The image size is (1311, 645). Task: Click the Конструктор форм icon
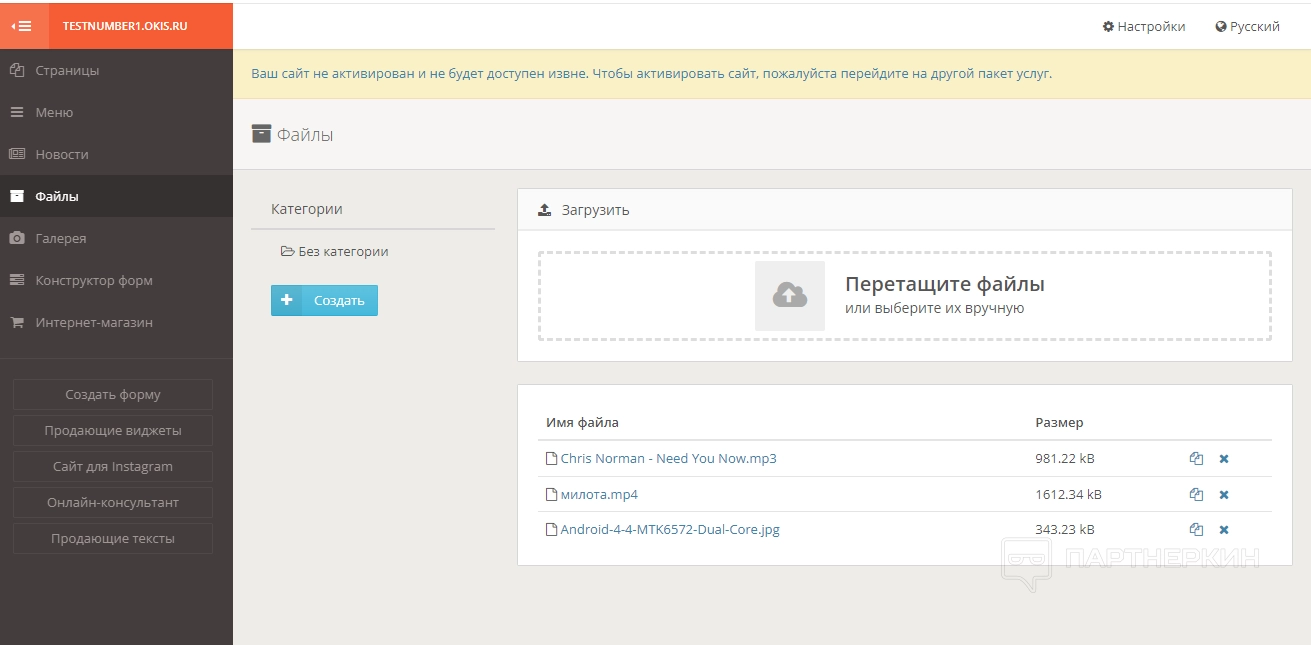coord(17,281)
